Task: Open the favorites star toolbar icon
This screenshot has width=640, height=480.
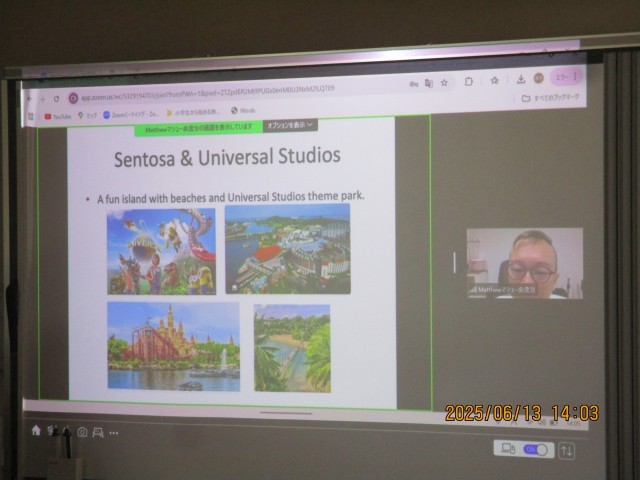Action: pos(494,80)
